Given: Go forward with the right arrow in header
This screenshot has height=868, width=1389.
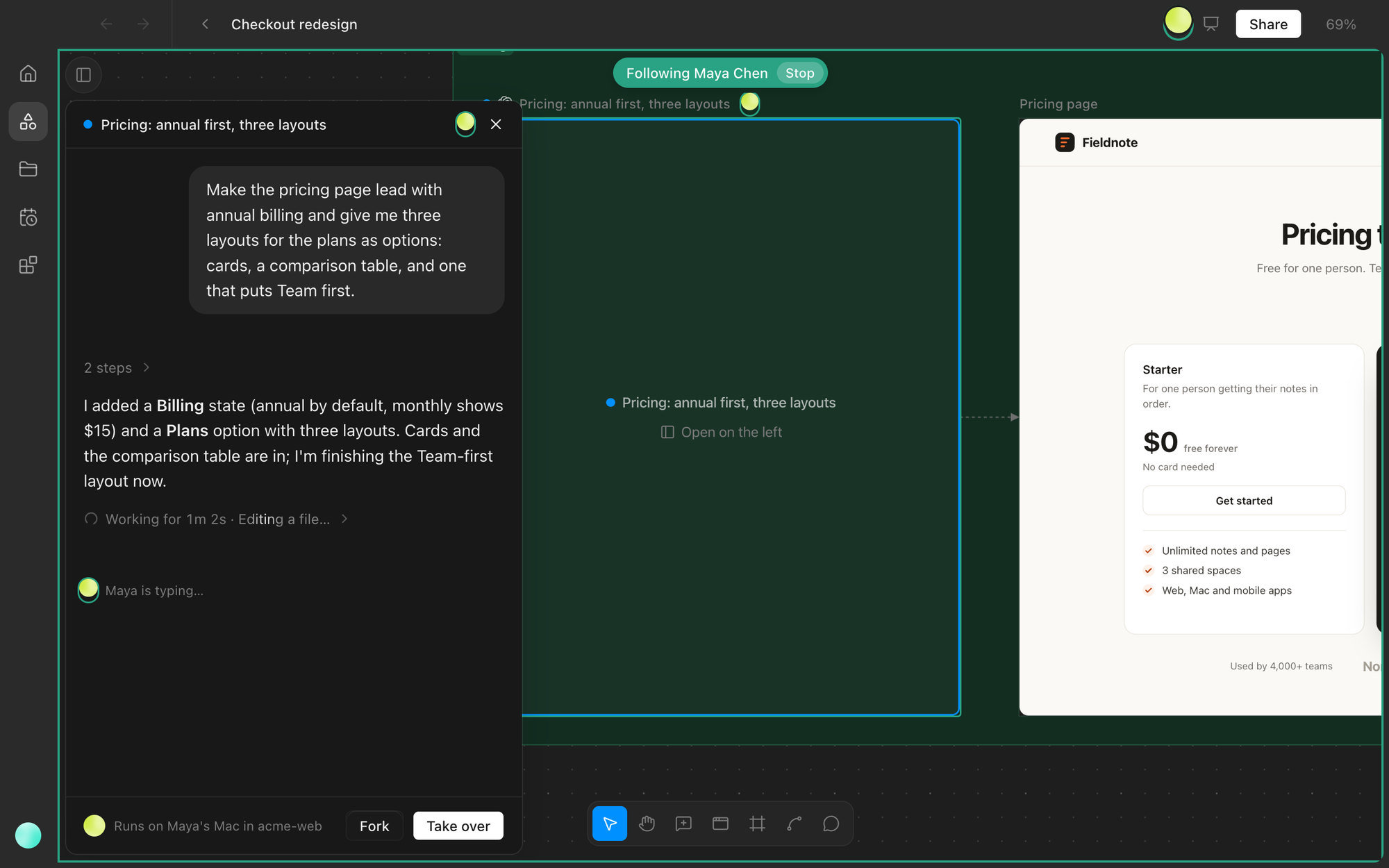Looking at the screenshot, I should pyautogui.click(x=143, y=24).
